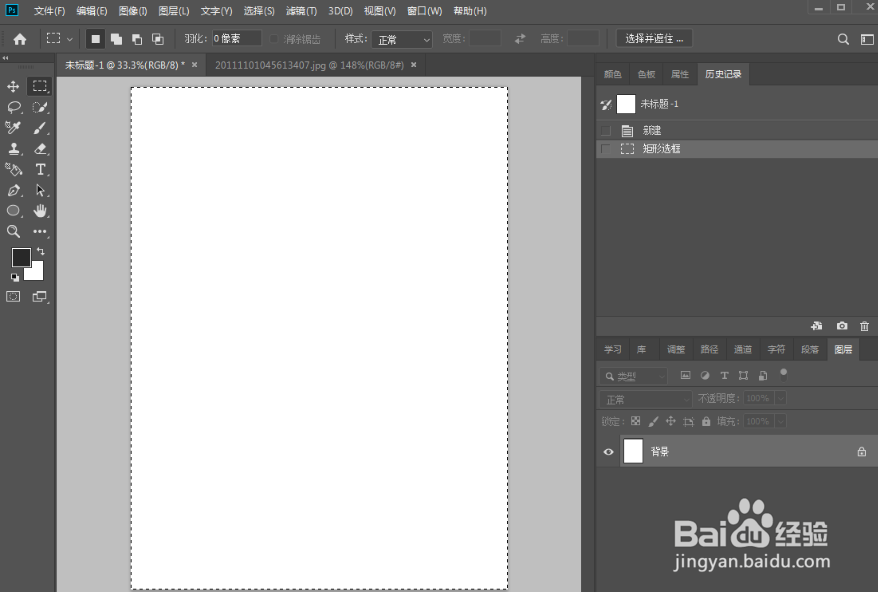Swap foreground and background colors
Screen dimensions: 878x592
(40, 251)
